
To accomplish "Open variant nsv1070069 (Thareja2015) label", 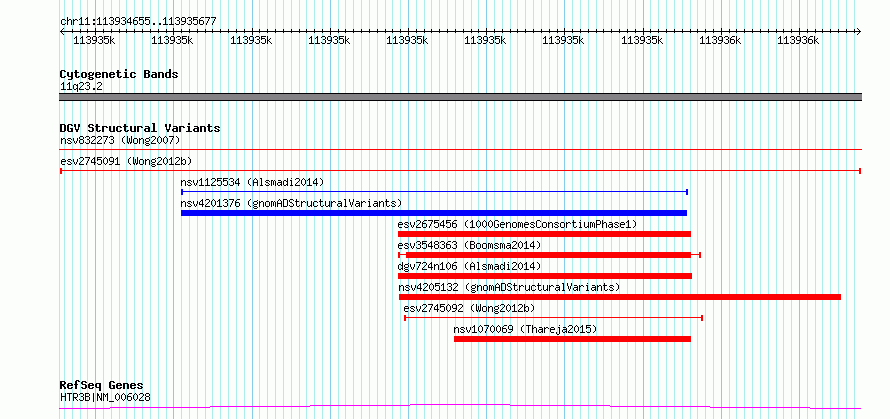I will pos(525,329).
